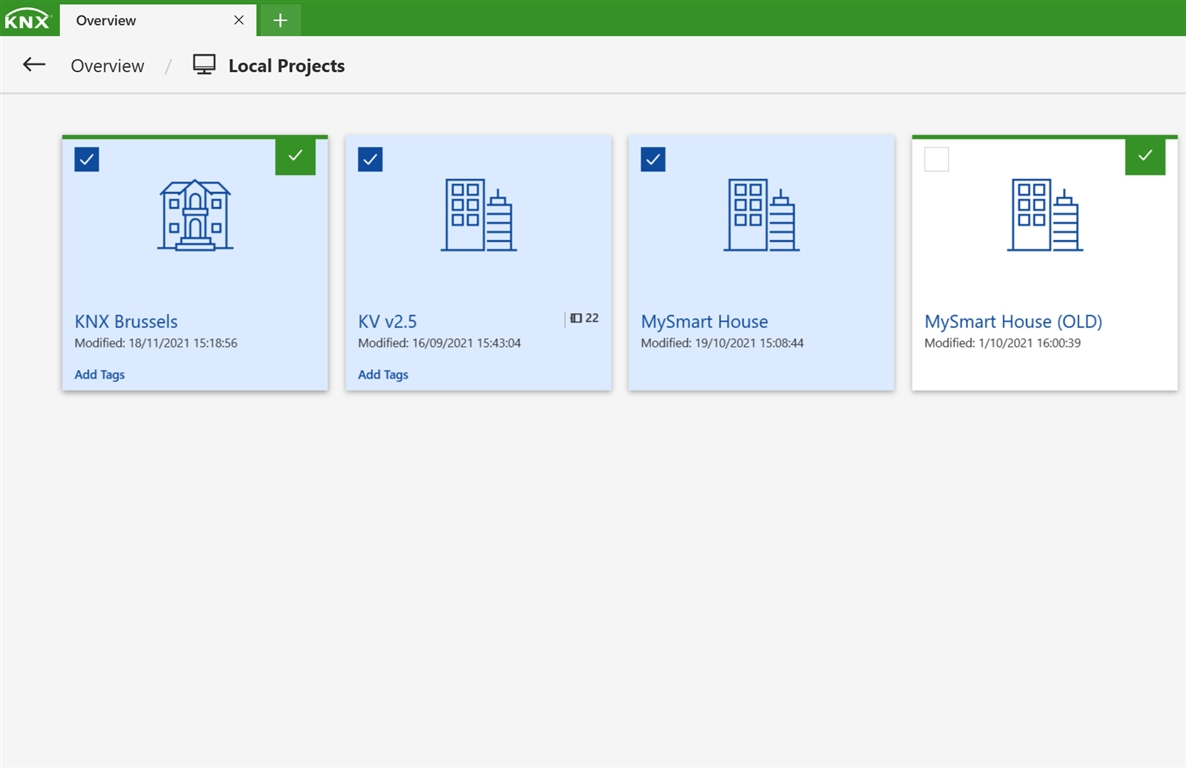The width and height of the screenshot is (1186, 768).
Task: Click Add Tags on KNX Brussels
Action: point(100,375)
